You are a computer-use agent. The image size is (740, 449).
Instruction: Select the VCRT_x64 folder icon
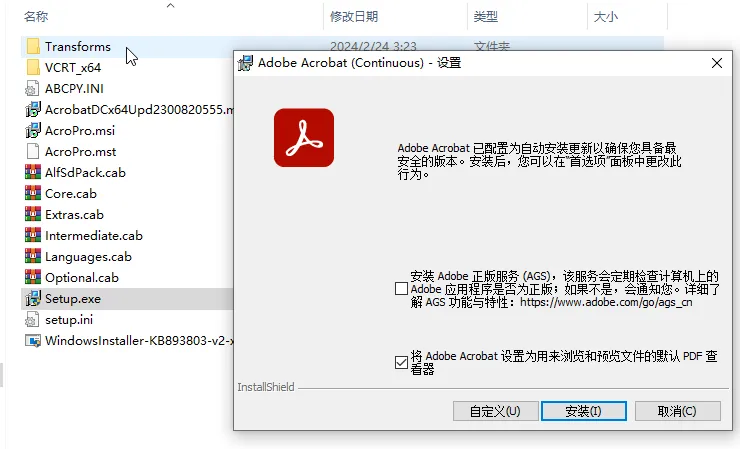33,68
